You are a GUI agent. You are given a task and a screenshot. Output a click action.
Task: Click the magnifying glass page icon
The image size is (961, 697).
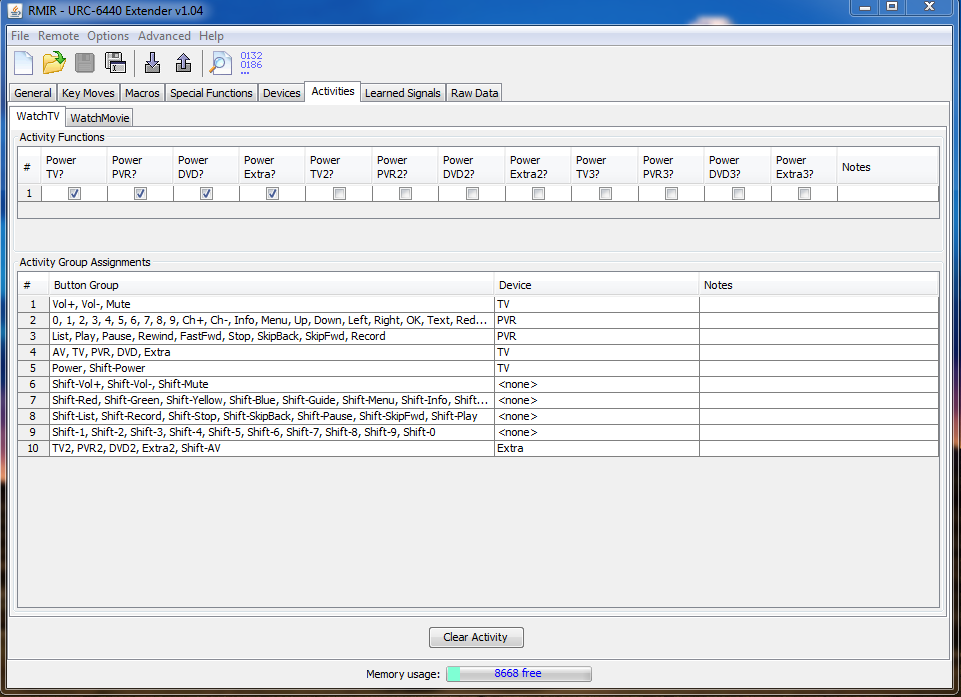pos(218,63)
